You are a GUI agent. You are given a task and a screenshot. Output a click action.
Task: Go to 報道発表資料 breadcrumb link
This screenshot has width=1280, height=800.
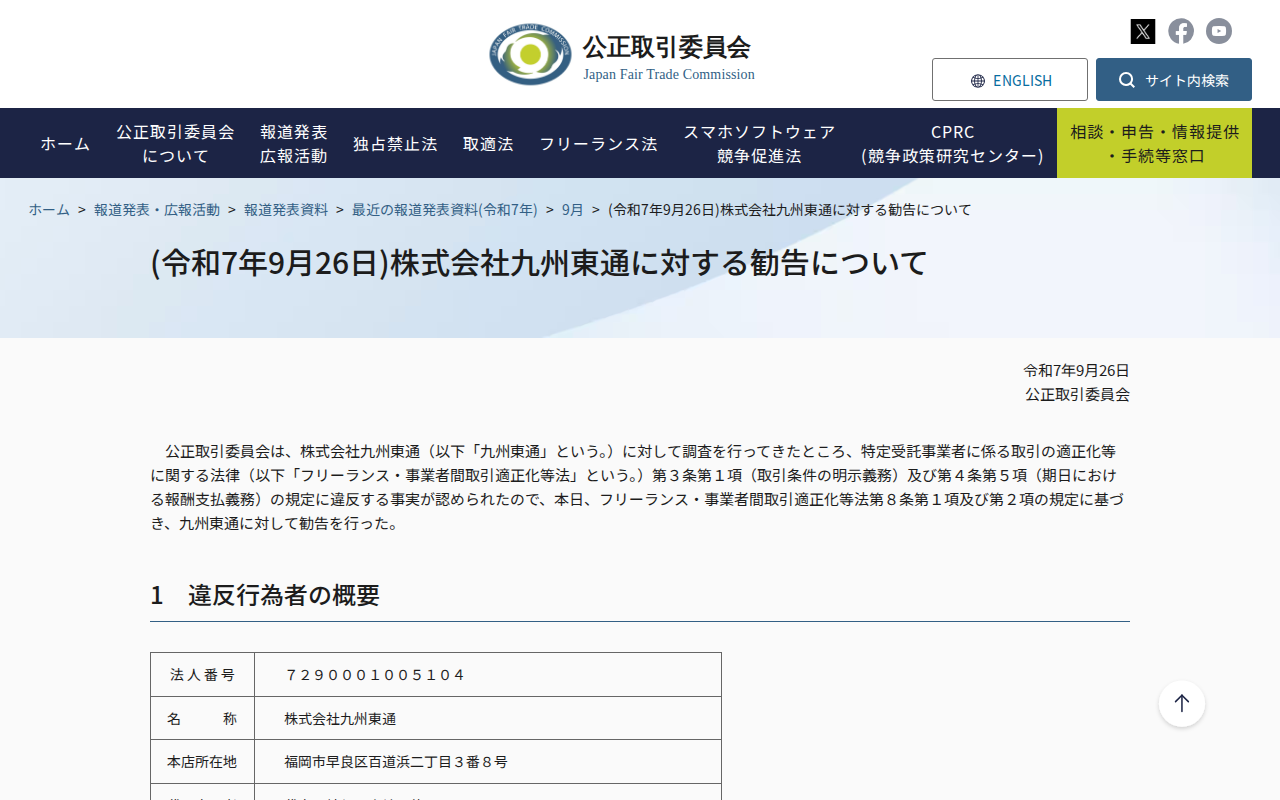point(286,210)
